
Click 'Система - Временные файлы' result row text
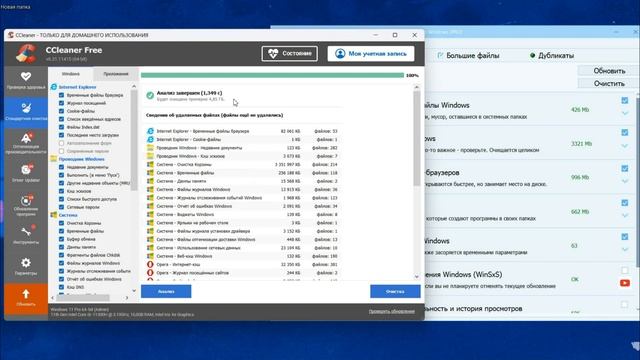185,173
